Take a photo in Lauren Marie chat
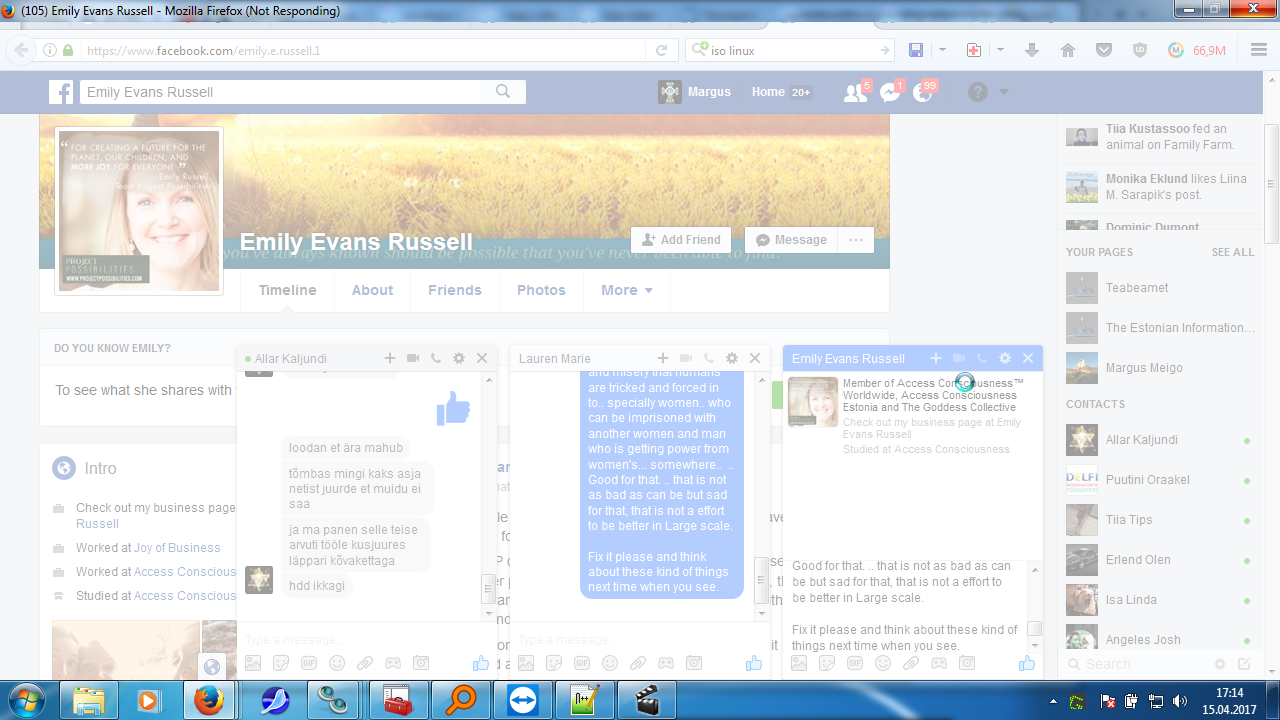The image size is (1280, 720). [694, 663]
